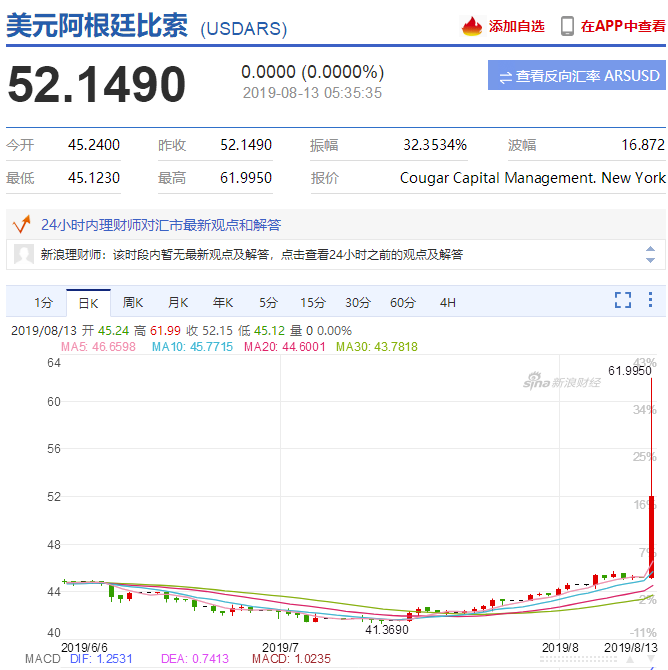668x670 pixels.
Task: Choose the 4H chart interval
Action: point(447,302)
